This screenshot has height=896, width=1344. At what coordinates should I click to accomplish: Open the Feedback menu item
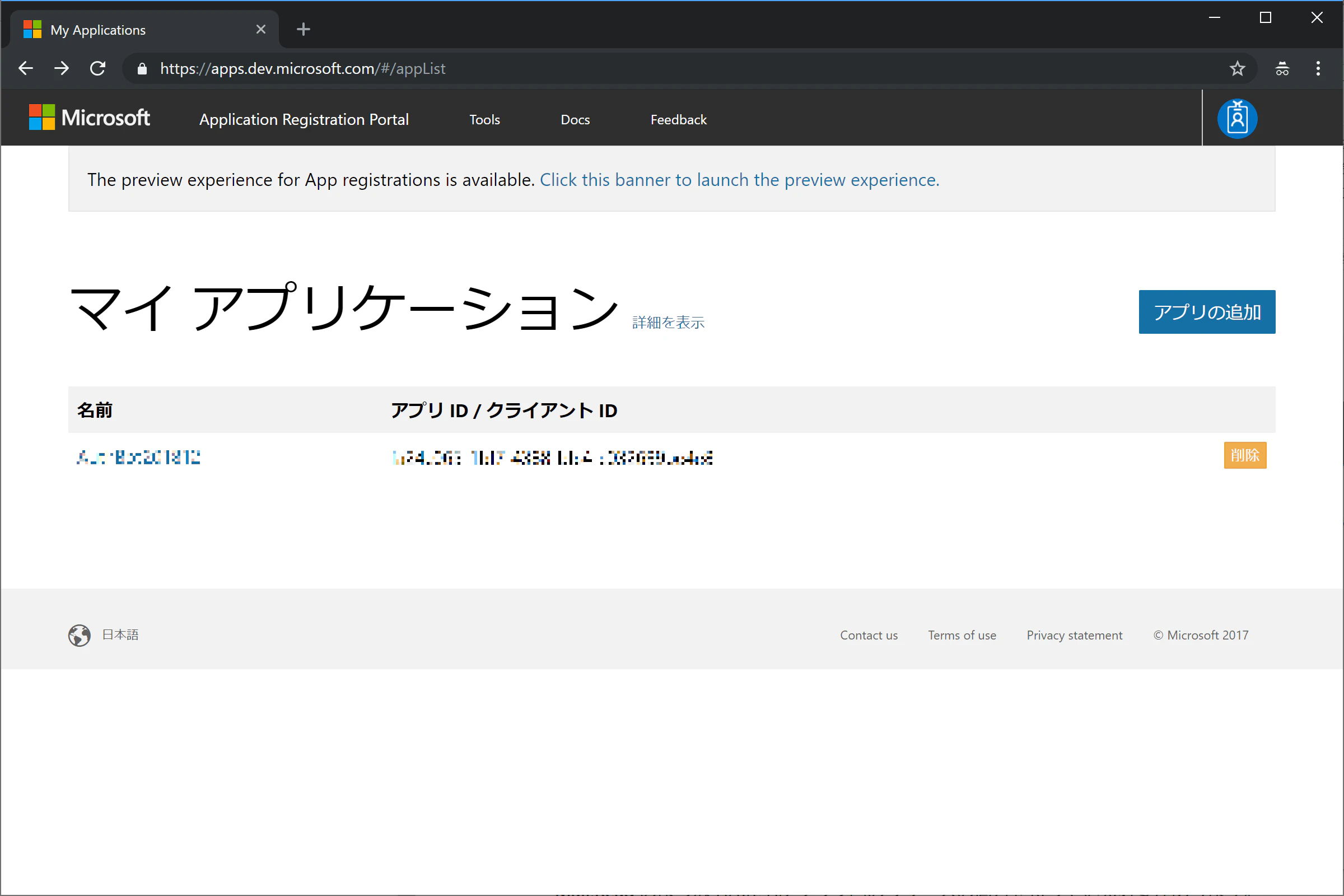click(678, 119)
